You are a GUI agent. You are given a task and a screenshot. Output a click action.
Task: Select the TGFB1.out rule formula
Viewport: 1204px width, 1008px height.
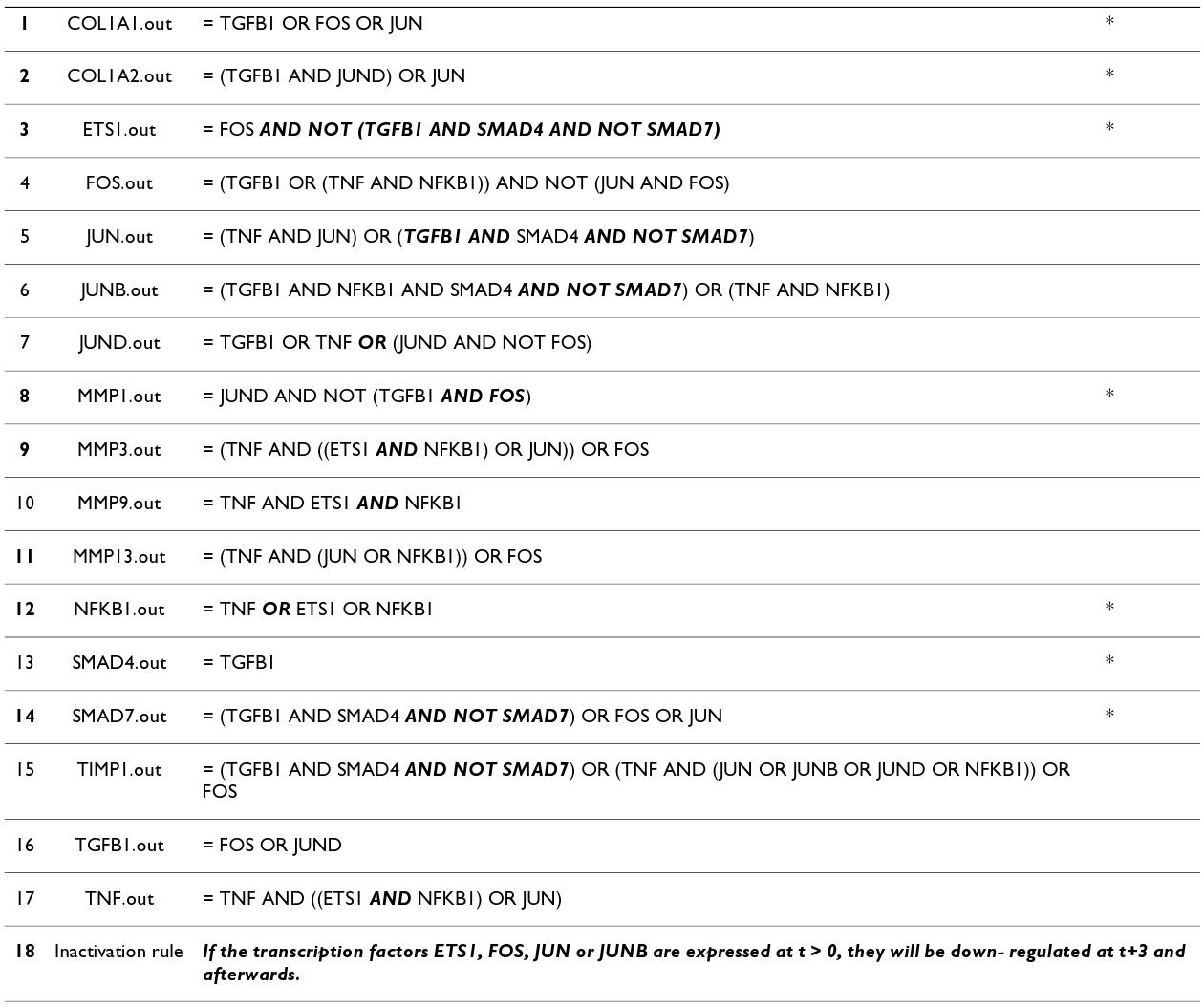pyautogui.click(x=271, y=846)
